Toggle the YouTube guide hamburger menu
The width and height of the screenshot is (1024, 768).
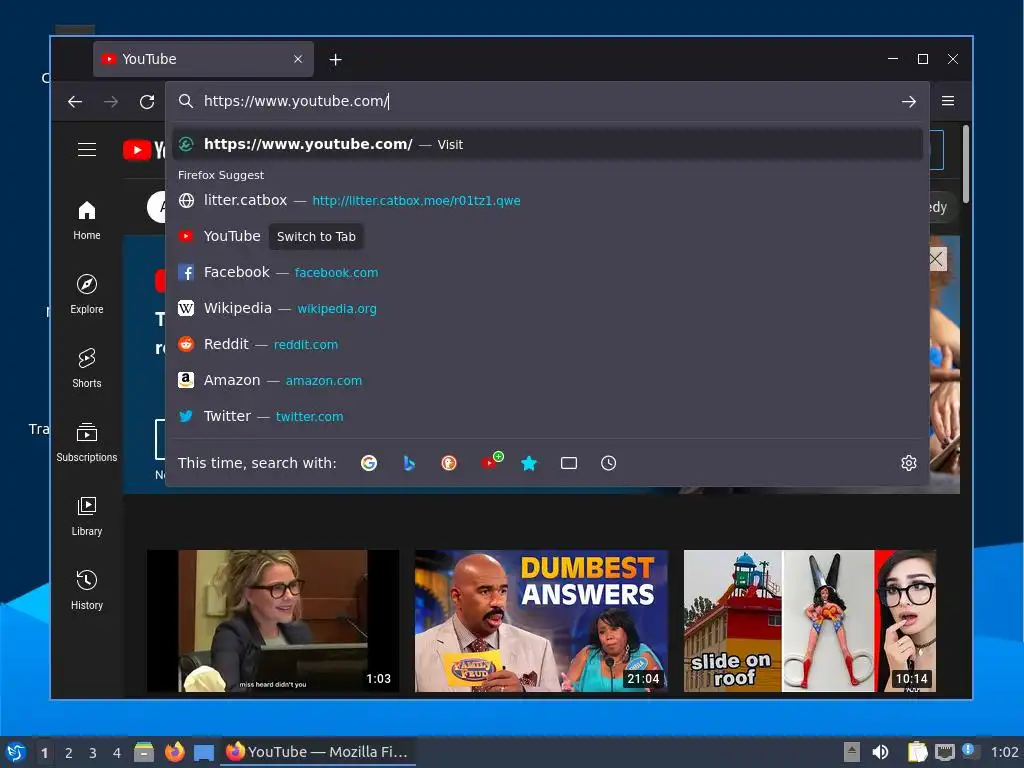[x=87, y=150]
